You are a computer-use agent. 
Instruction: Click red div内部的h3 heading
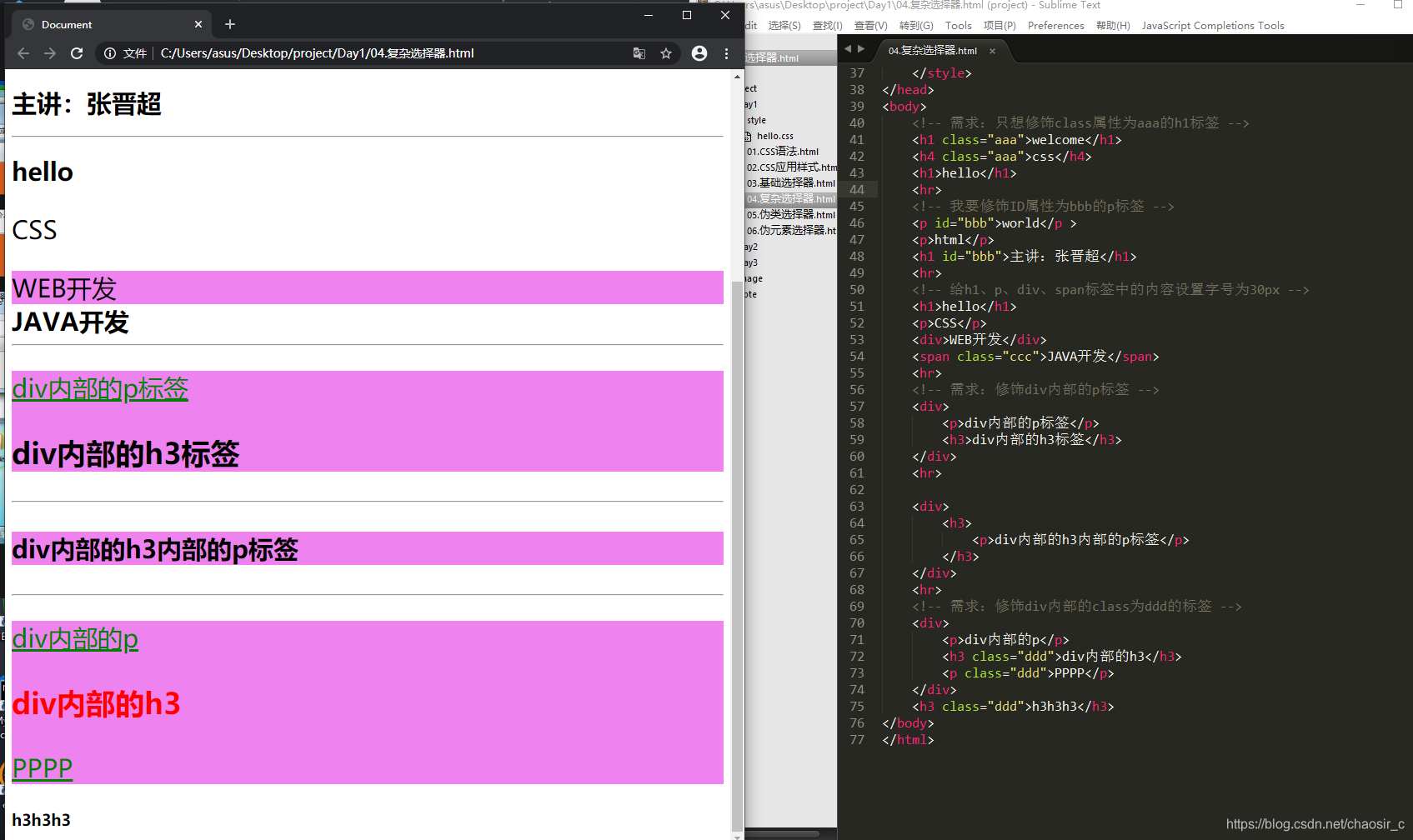96,704
